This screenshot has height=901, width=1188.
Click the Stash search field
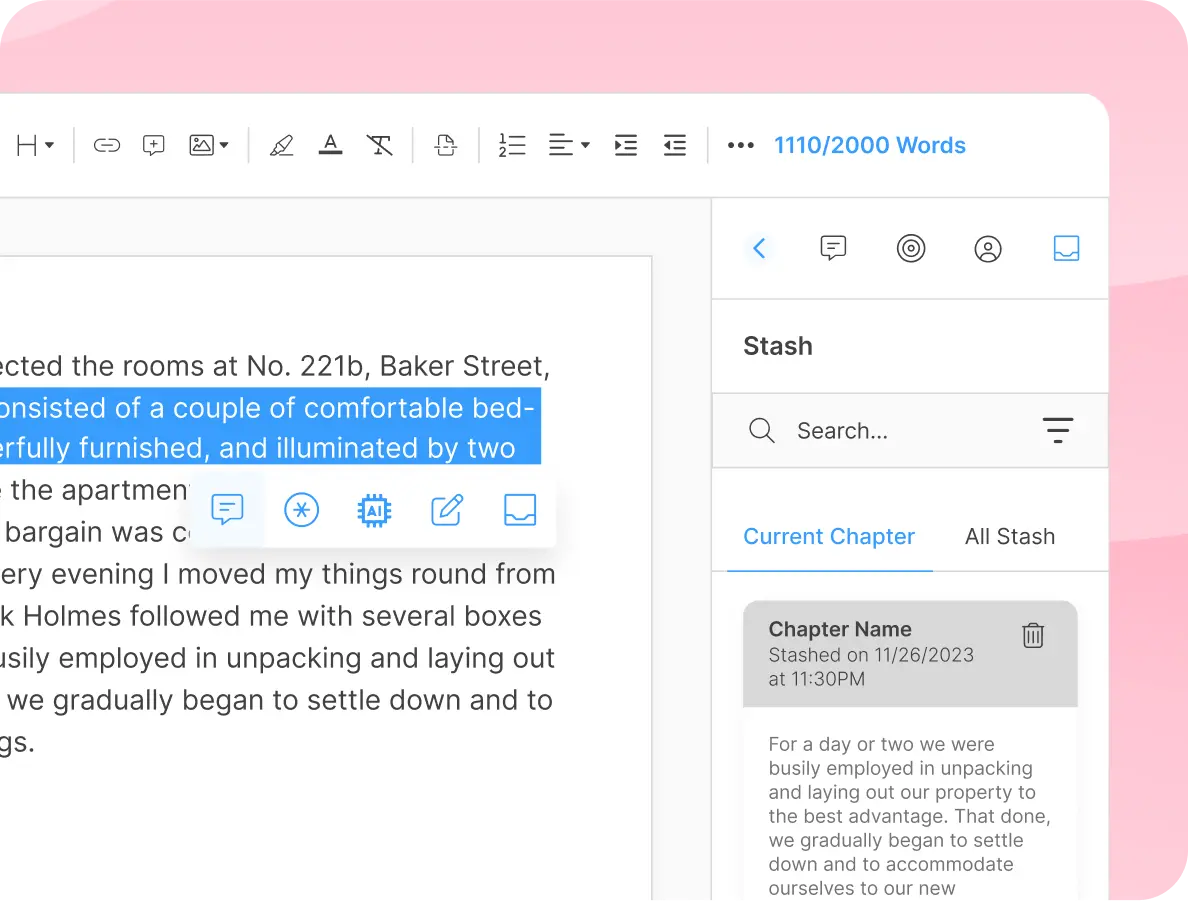[900, 431]
